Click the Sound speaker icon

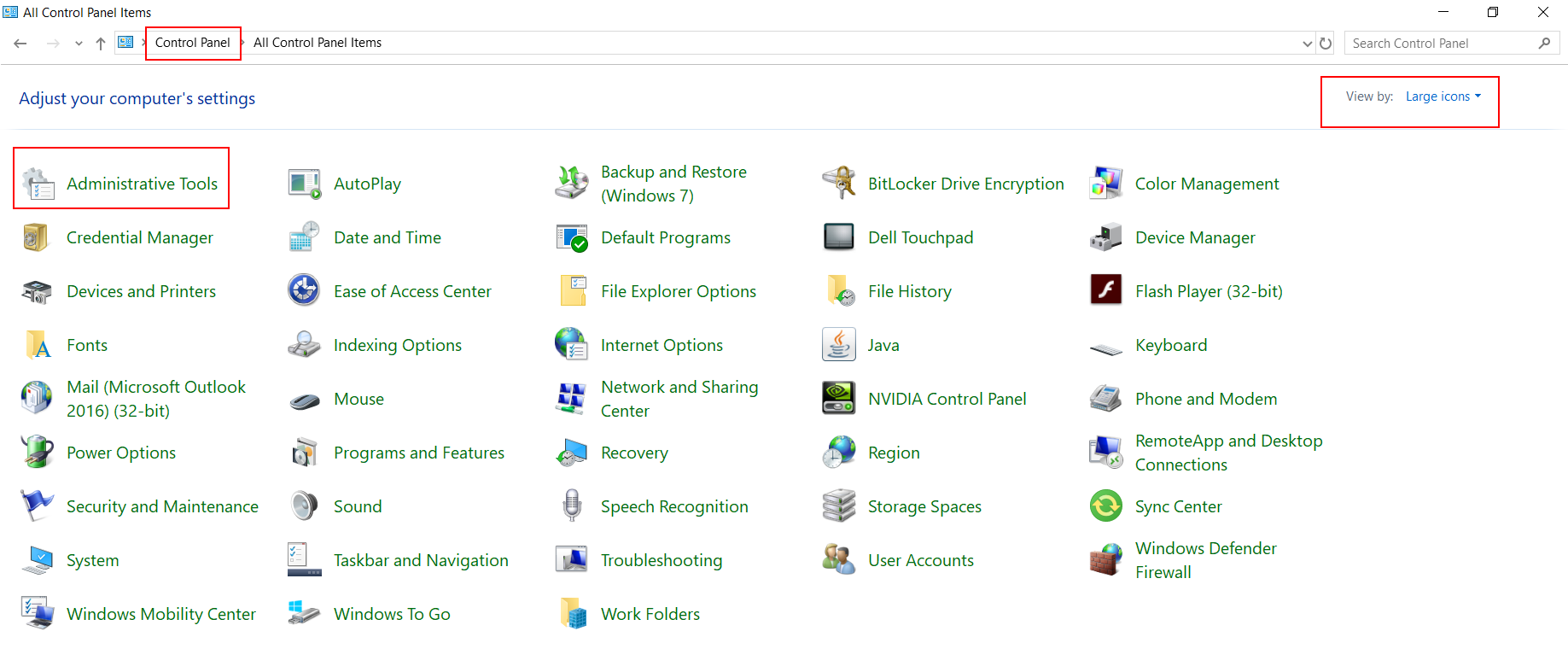coord(305,506)
